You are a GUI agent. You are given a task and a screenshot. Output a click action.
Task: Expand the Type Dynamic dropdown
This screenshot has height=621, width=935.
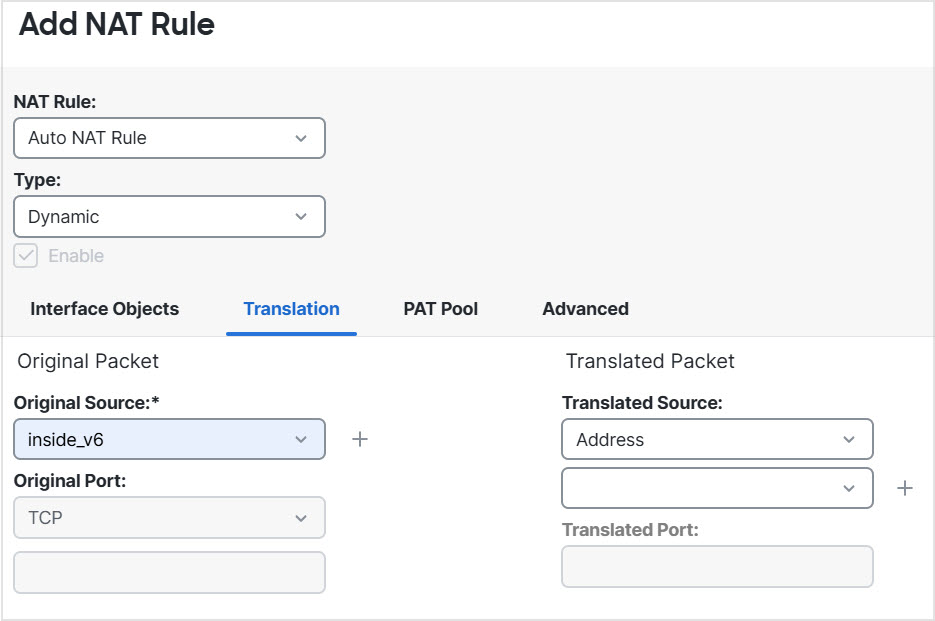169,217
